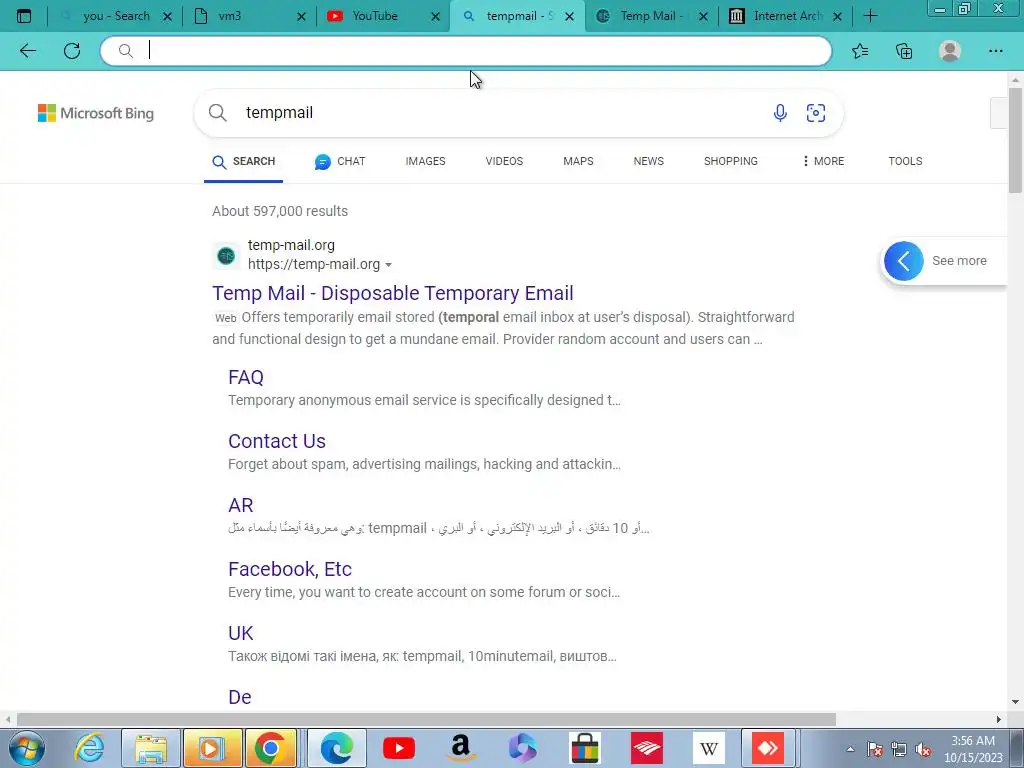Open the red AnyDesk taskbar icon

point(768,748)
